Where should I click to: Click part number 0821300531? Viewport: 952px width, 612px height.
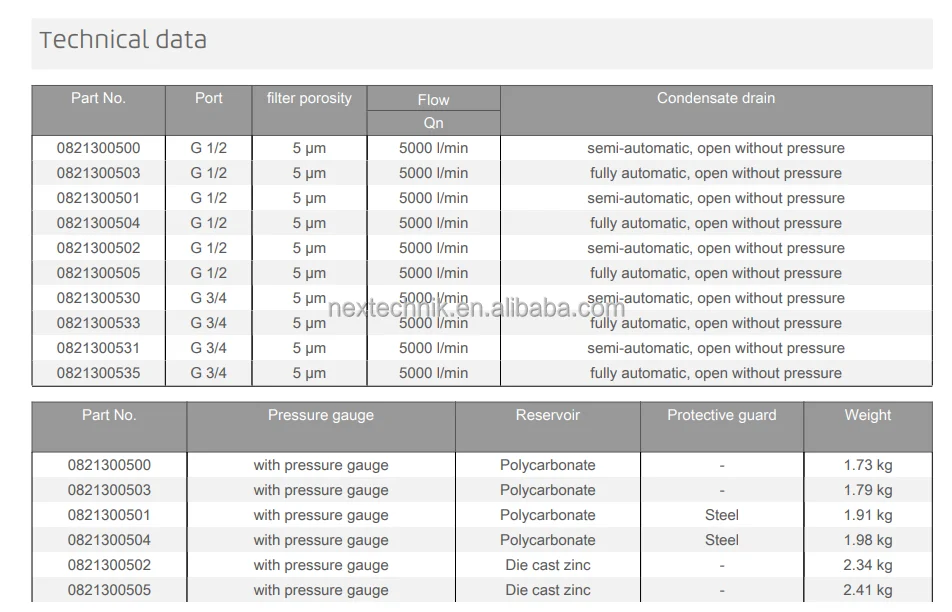98,348
